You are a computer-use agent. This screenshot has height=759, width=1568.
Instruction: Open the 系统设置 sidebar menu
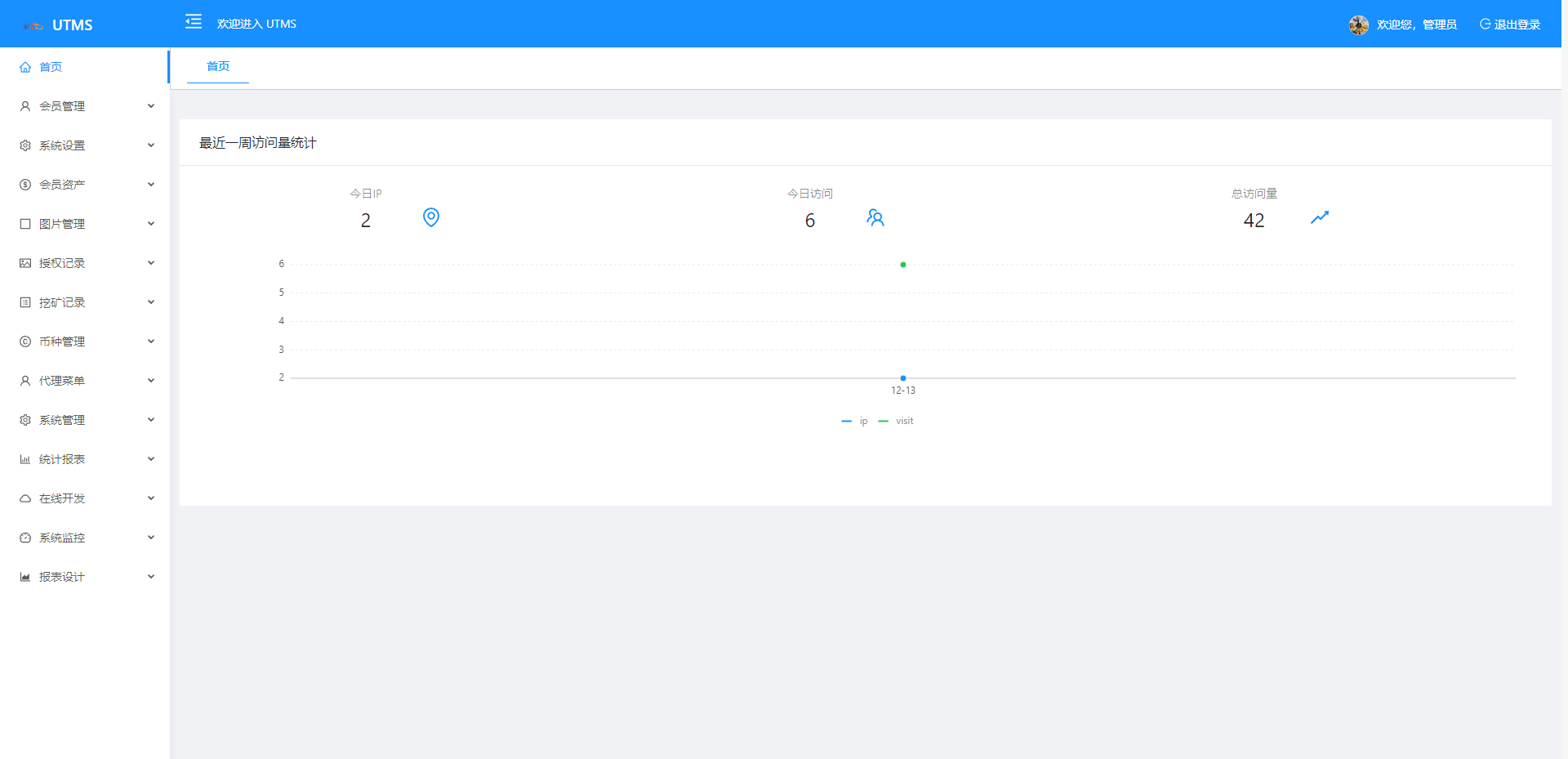[x=85, y=145]
